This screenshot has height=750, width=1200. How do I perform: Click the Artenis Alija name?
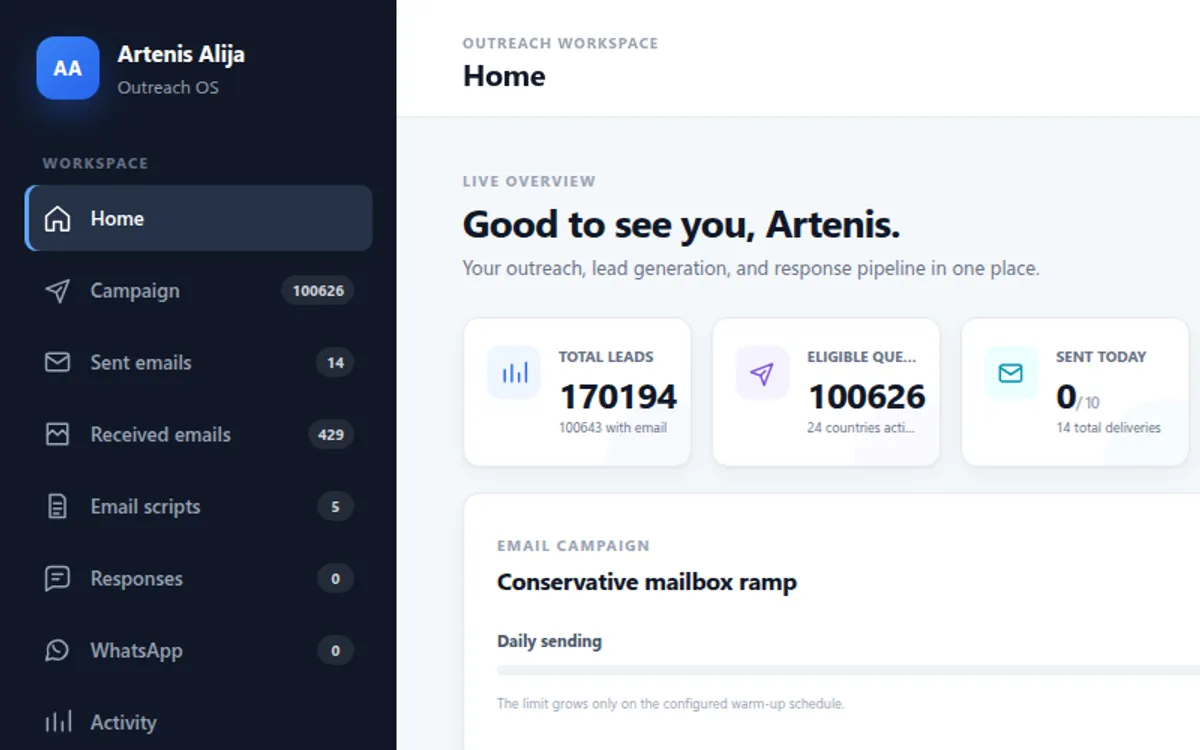pyautogui.click(x=181, y=54)
